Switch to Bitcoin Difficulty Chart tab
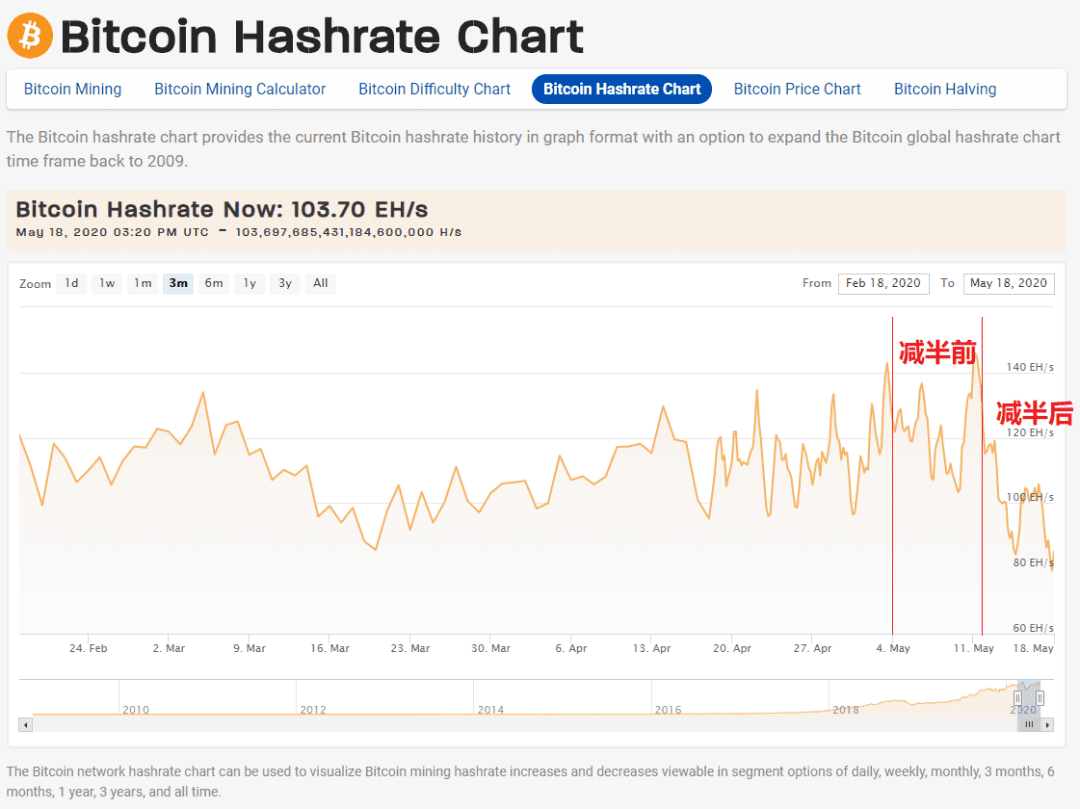This screenshot has width=1080, height=809. tap(434, 90)
